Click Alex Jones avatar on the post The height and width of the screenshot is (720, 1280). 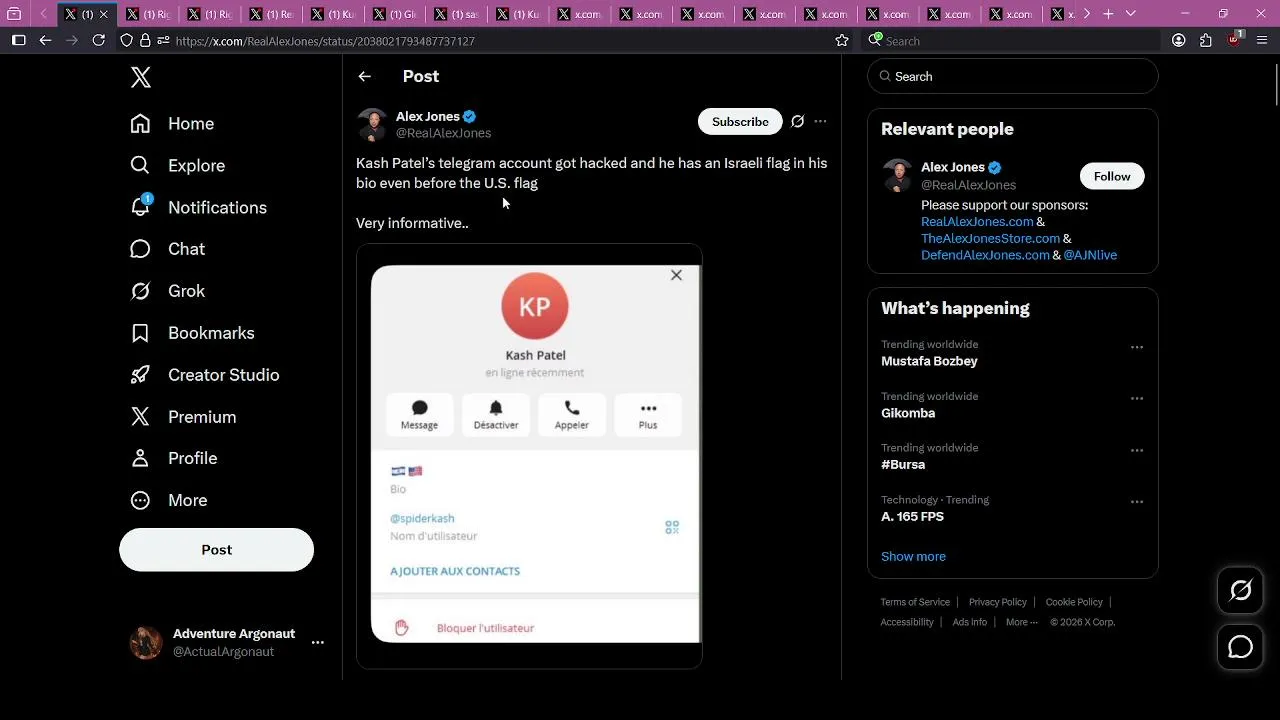point(372,125)
